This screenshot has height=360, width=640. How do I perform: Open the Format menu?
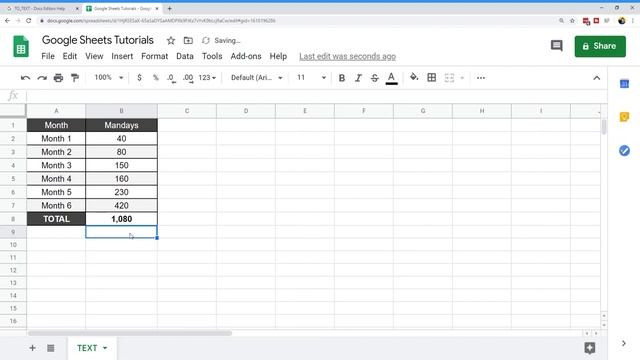click(155, 56)
